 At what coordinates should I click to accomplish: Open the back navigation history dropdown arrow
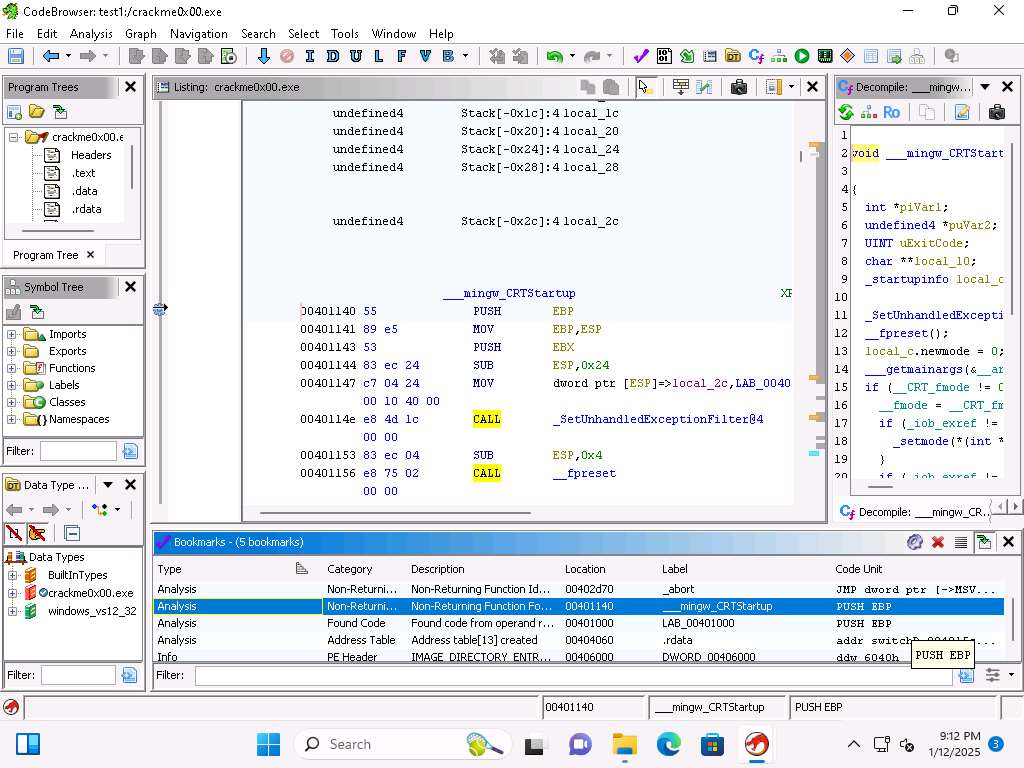(x=68, y=57)
